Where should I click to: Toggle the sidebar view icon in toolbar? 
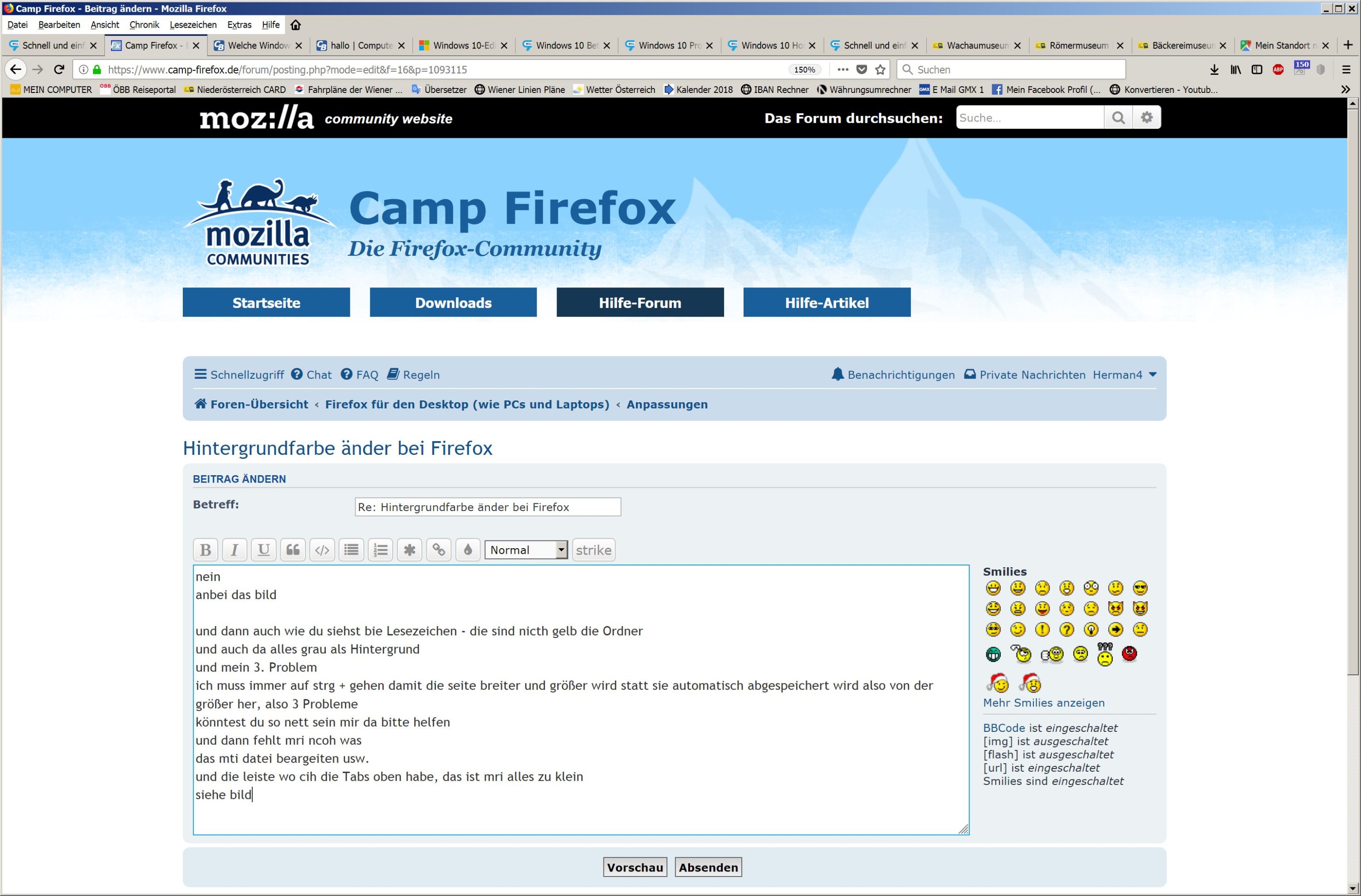(1256, 70)
